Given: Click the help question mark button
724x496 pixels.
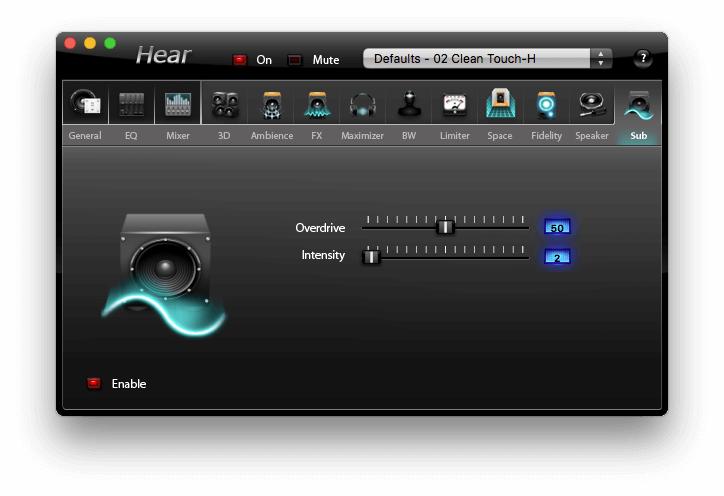Looking at the screenshot, I should click(x=643, y=58).
